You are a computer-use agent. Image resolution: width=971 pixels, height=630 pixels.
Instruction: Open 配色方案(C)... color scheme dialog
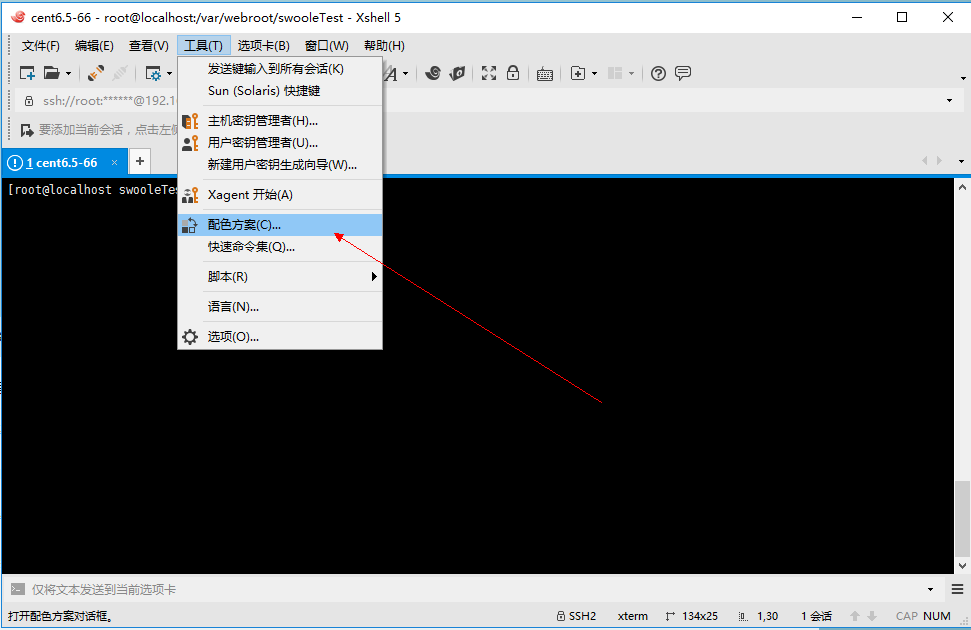pyautogui.click(x=280, y=225)
